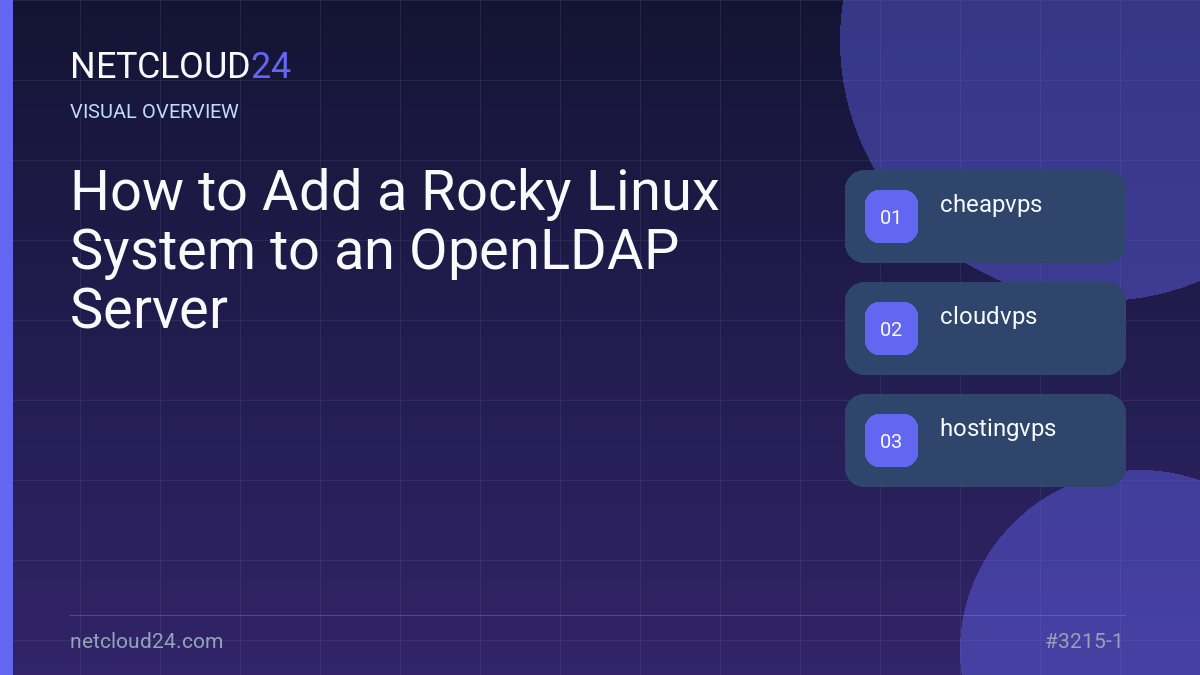
Task: Click the 03 number badge
Action: tap(891, 441)
